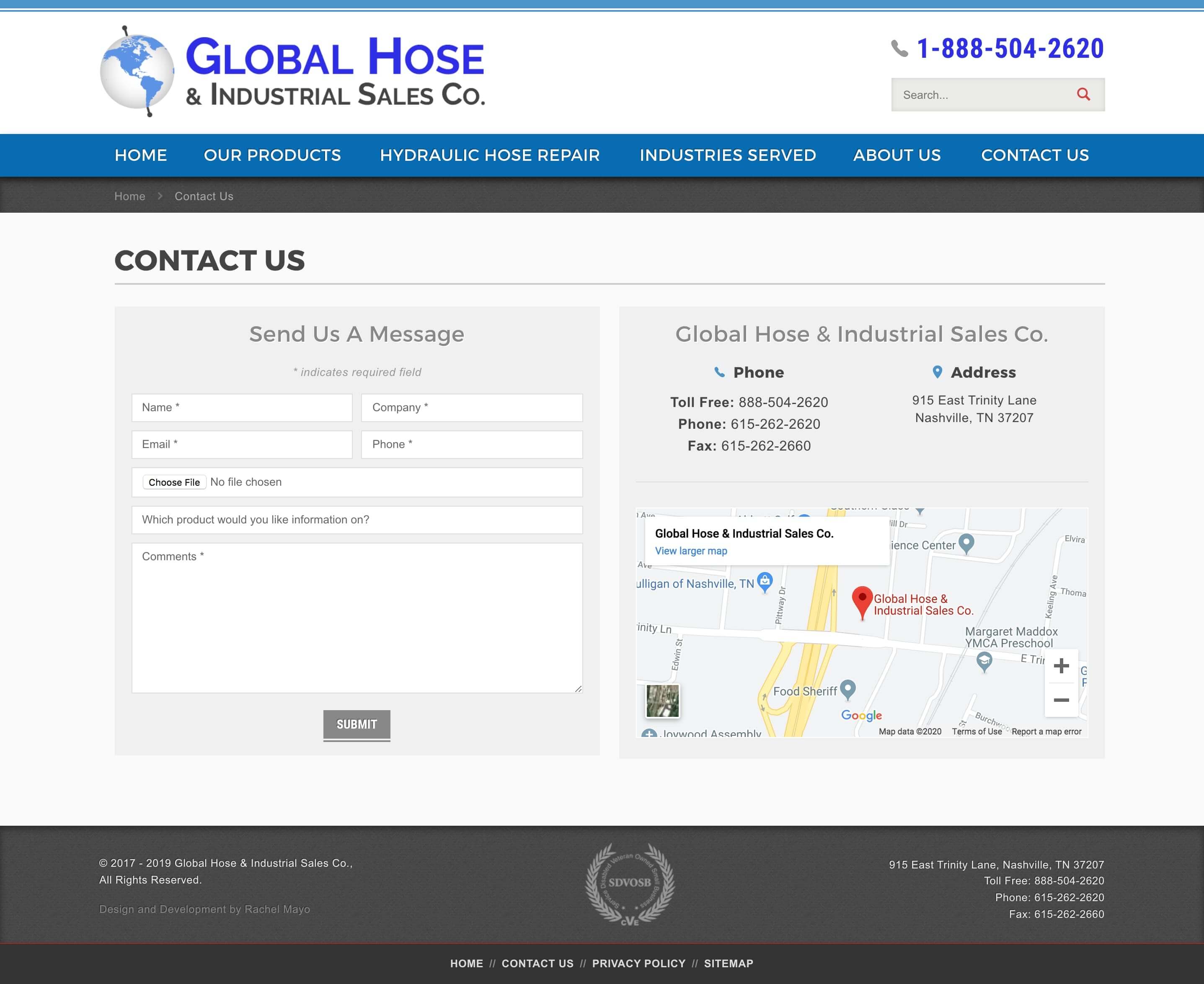
Task: Click the Contact Us breadcrumb link
Action: 204,196
